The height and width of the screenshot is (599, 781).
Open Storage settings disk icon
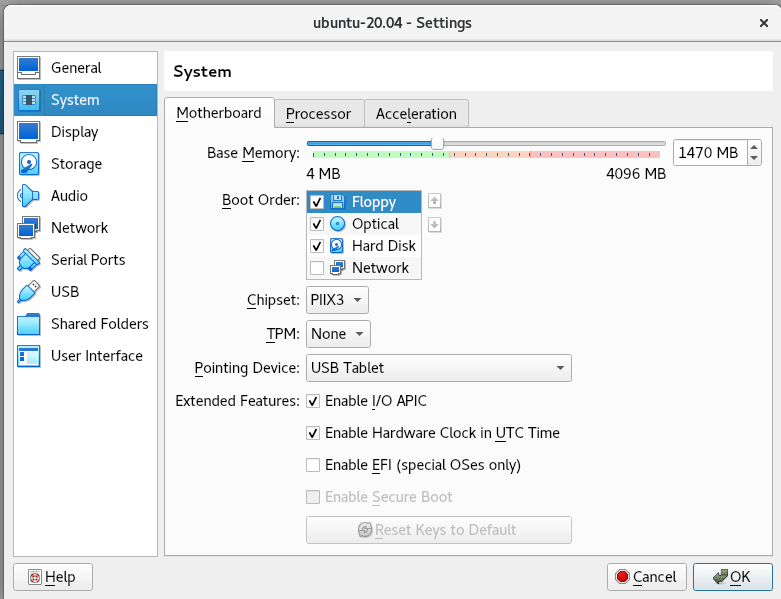pos(29,164)
